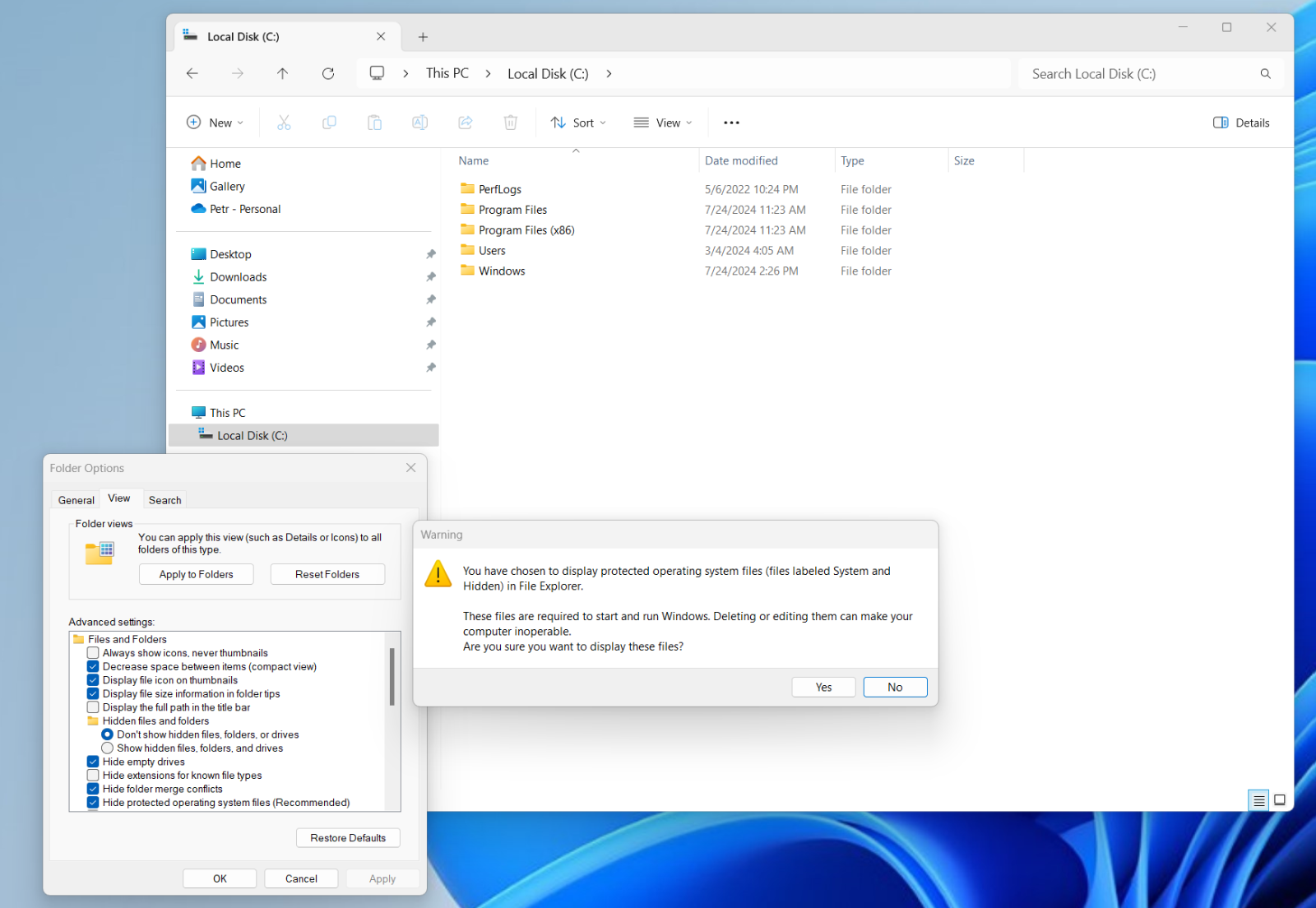Click the Paste icon in the toolbar

point(374,122)
